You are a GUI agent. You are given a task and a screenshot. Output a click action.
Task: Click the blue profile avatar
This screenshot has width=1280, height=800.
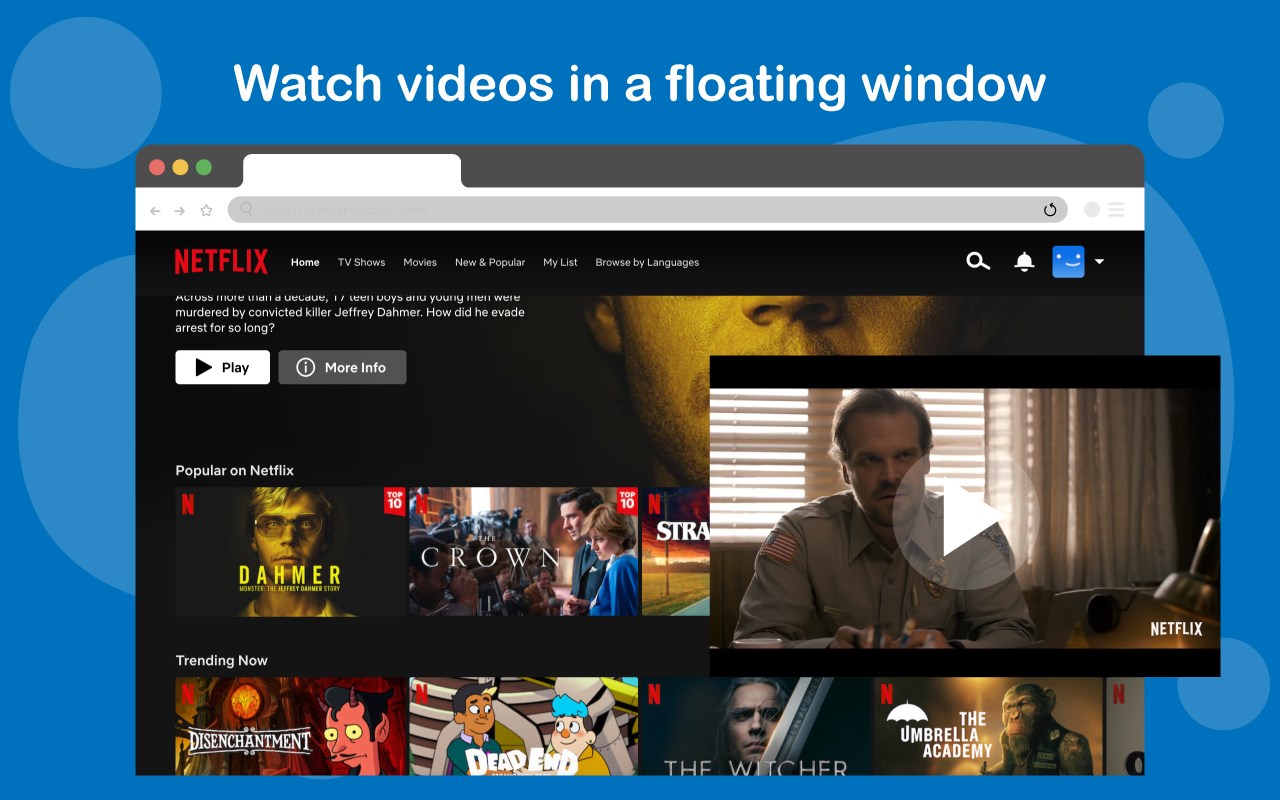1068,262
